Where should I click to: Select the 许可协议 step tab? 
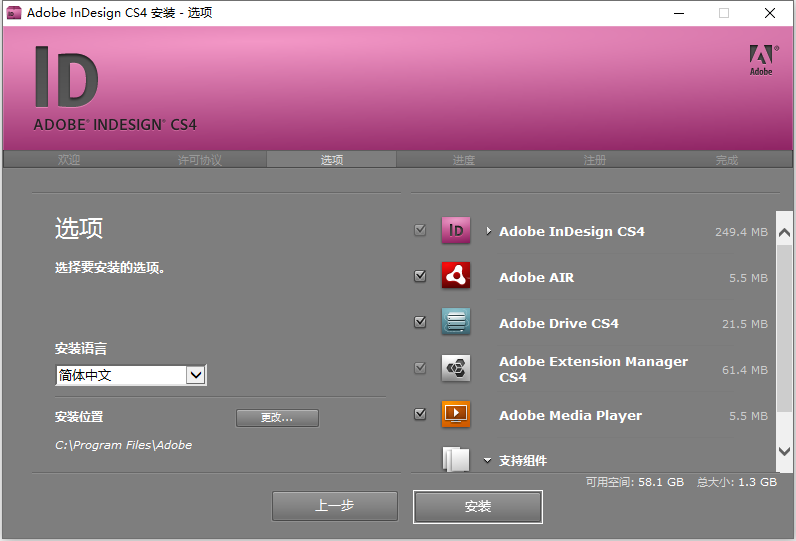pos(200,160)
